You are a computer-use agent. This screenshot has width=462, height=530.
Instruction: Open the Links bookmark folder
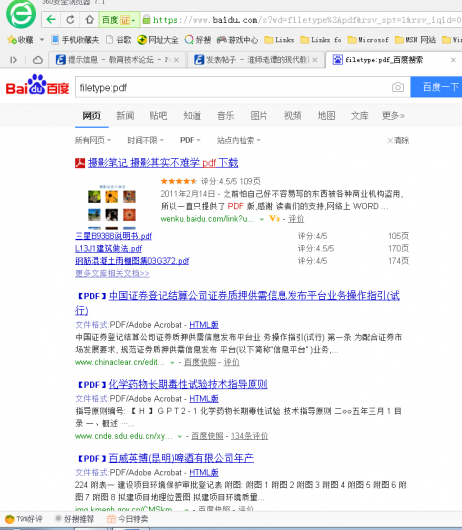coord(279,40)
